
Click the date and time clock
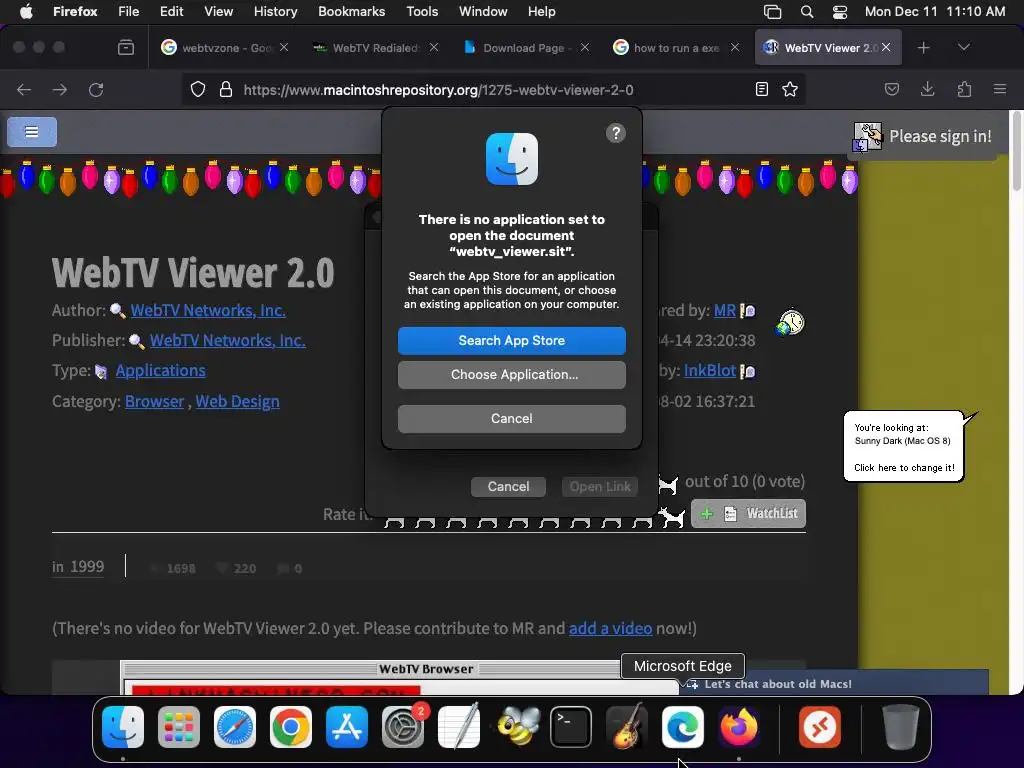point(935,11)
